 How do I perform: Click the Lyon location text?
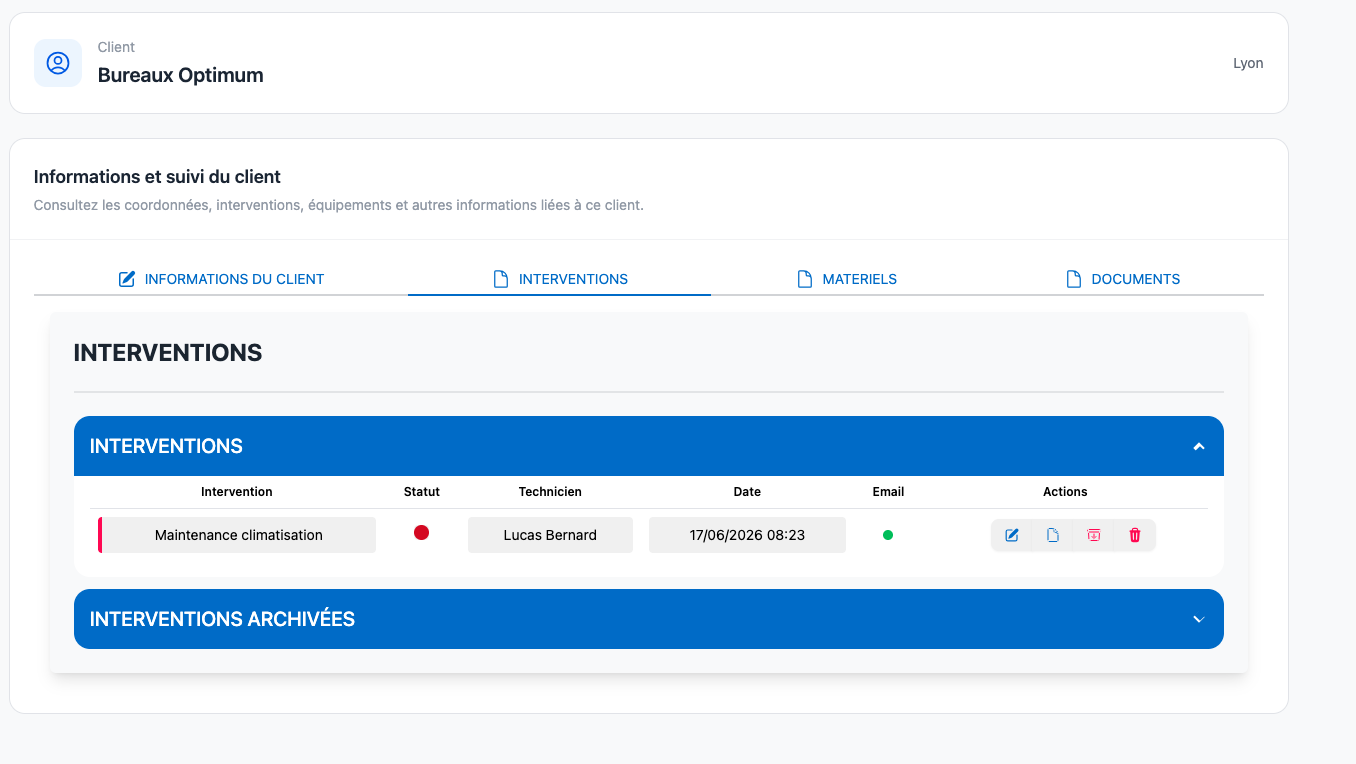pyautogui.click(x=1248, y=63)
